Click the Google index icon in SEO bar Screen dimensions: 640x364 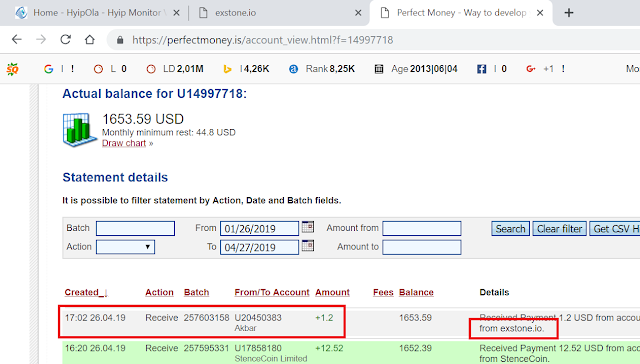49,69
